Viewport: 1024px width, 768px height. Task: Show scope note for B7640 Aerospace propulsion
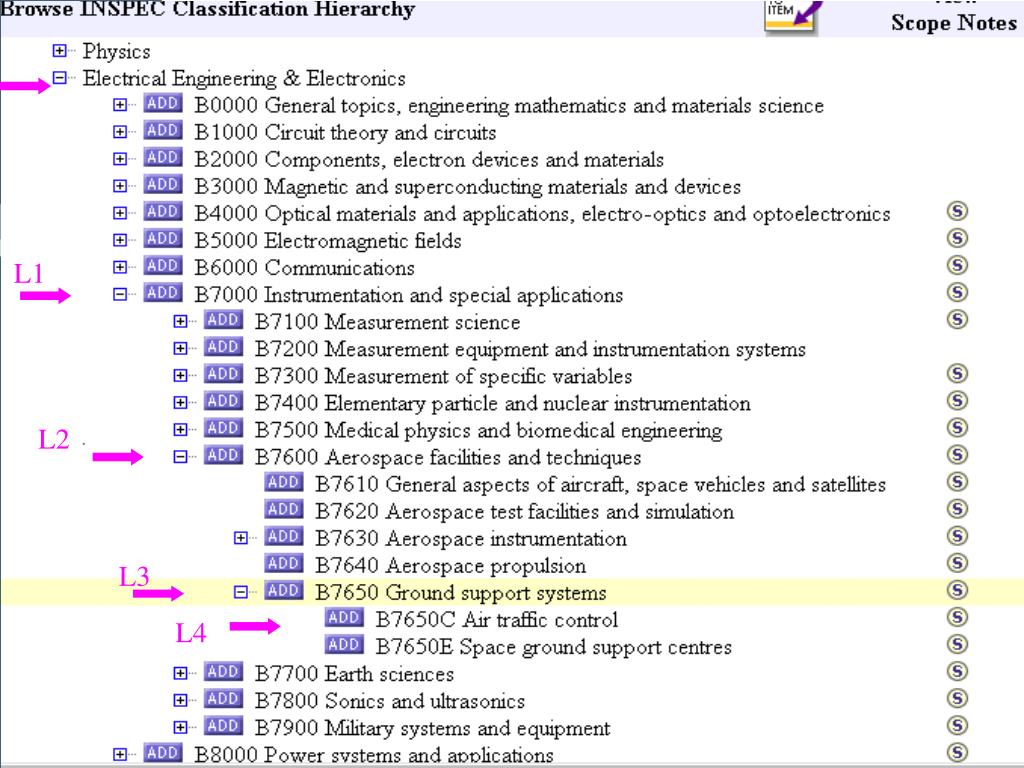pyautogui.click(x=957, y=563)
